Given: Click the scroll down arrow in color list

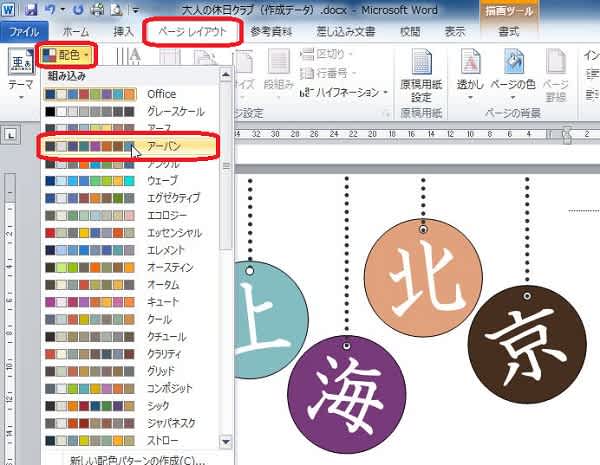Looking at the screenshot, I should click(227, 440).
